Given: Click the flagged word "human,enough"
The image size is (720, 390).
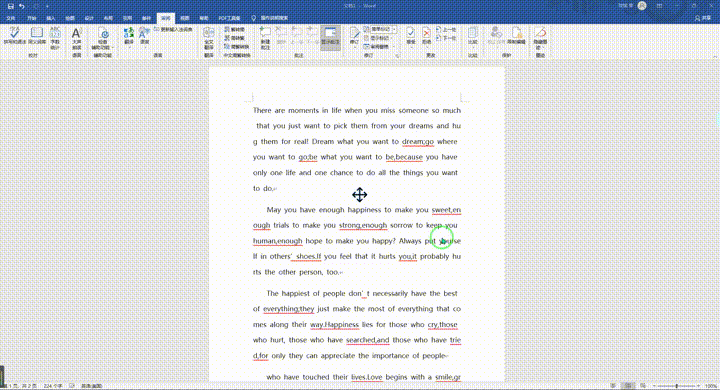Looking at the screenshot, I should point(278,241).
